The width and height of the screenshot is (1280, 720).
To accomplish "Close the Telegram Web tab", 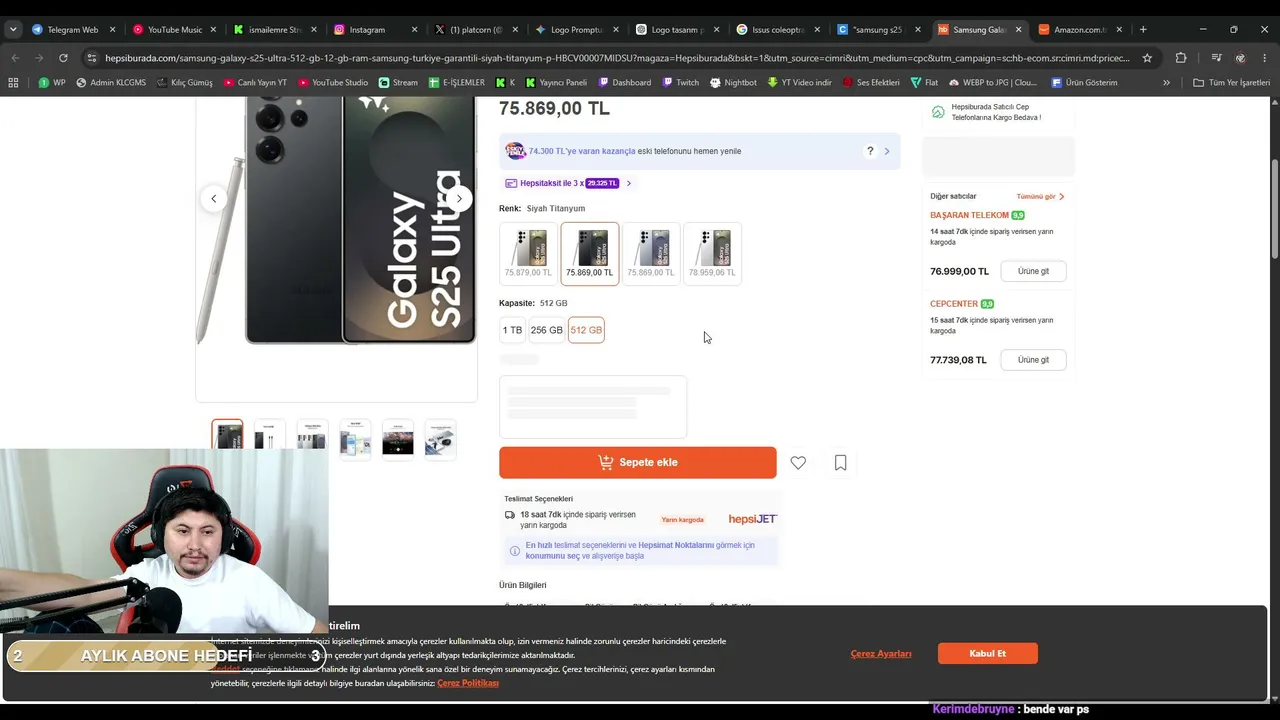I will pyautogui.click(x=112, y=30).
